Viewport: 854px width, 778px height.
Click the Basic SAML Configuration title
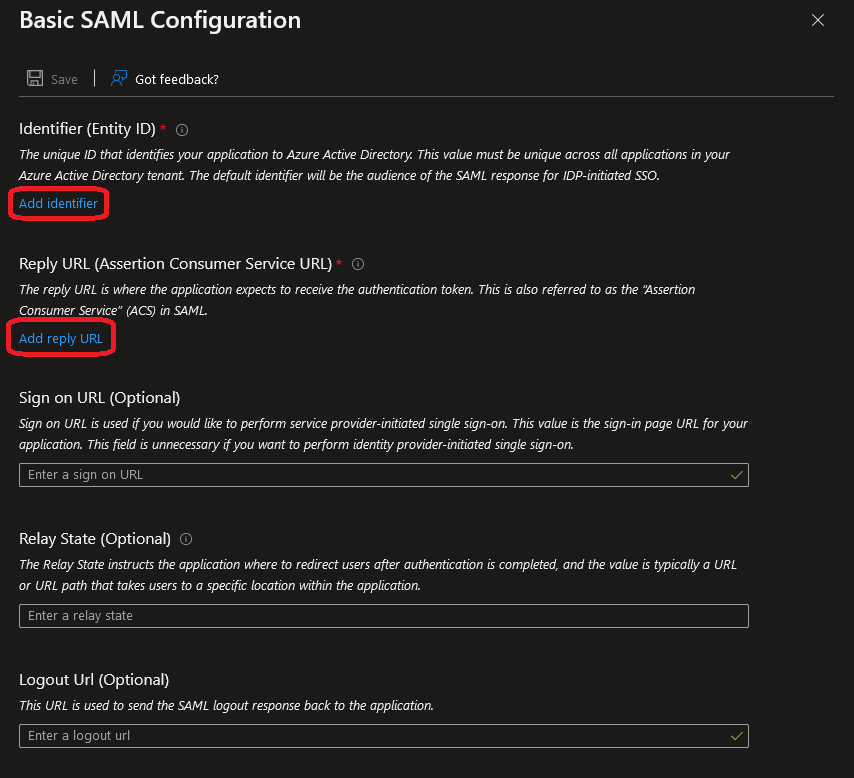pos(160,20)
